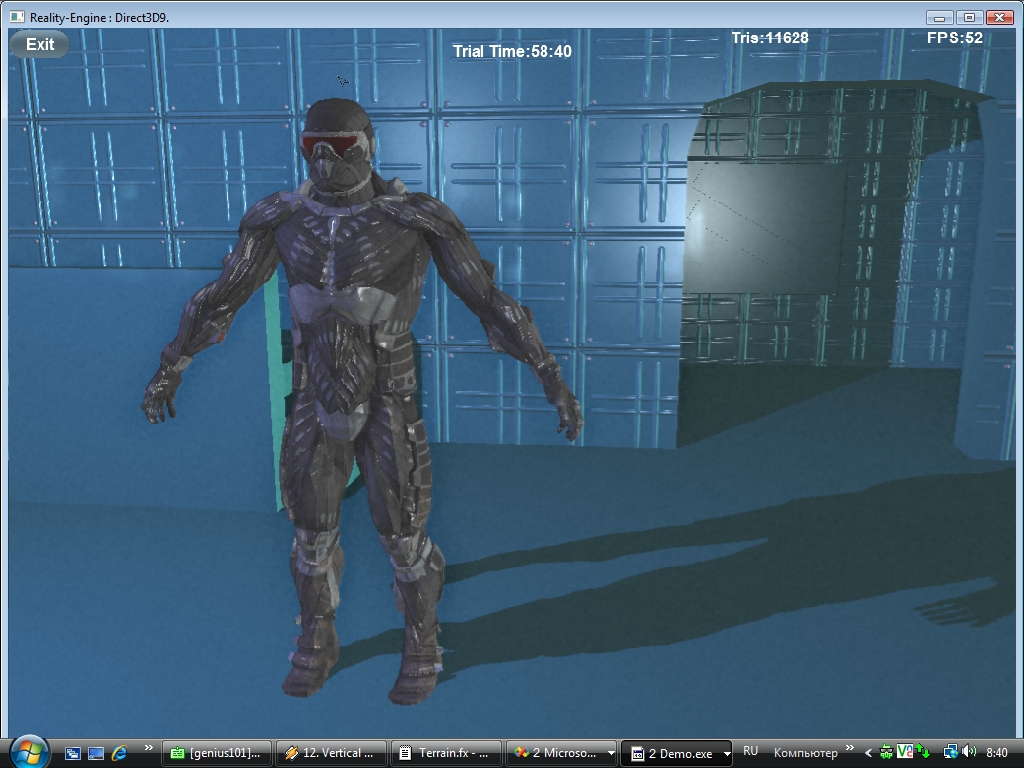This screenshot has height=768, width=1024.
Task: Show hidden system tray icons arrow
Action: tap(868, 753)
